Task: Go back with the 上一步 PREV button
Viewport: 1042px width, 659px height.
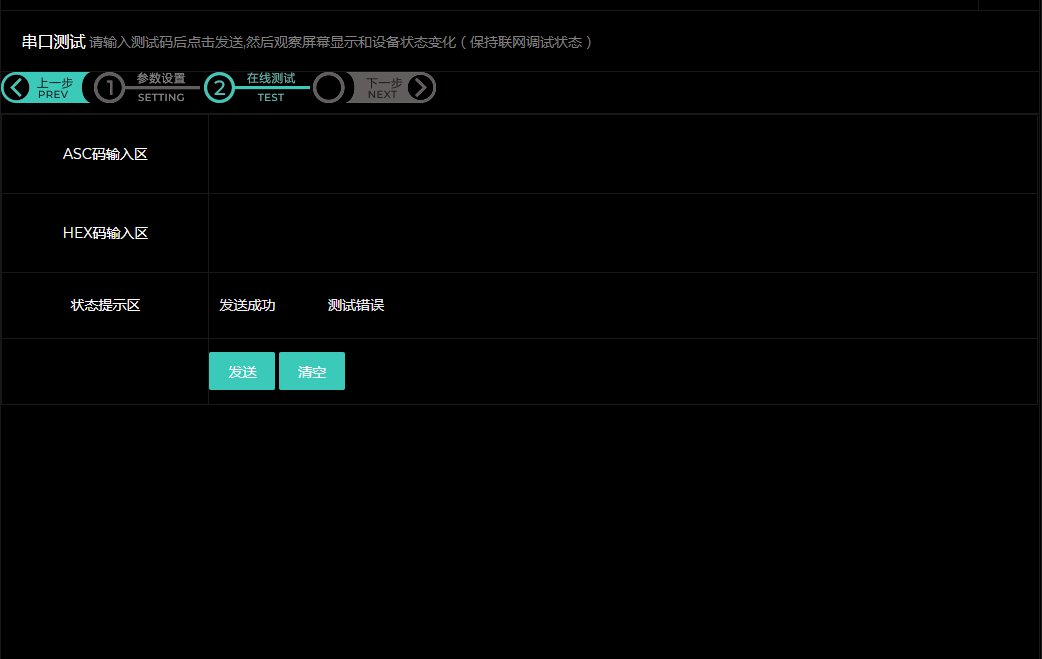Action: [45, 88]
